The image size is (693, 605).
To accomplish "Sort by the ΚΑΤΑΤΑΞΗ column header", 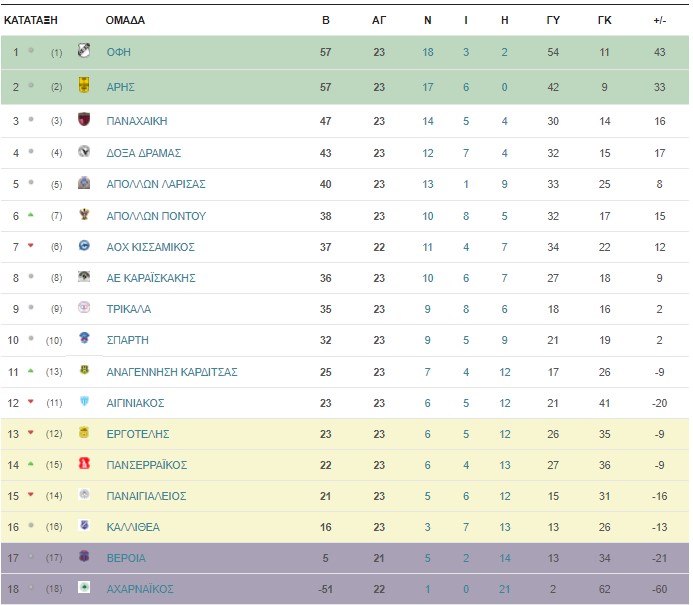I will 30,20.
